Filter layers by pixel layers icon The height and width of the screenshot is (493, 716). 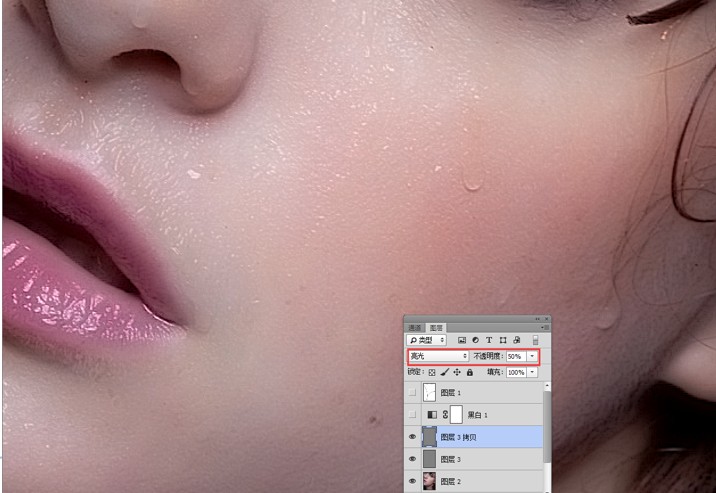[462, 340]
